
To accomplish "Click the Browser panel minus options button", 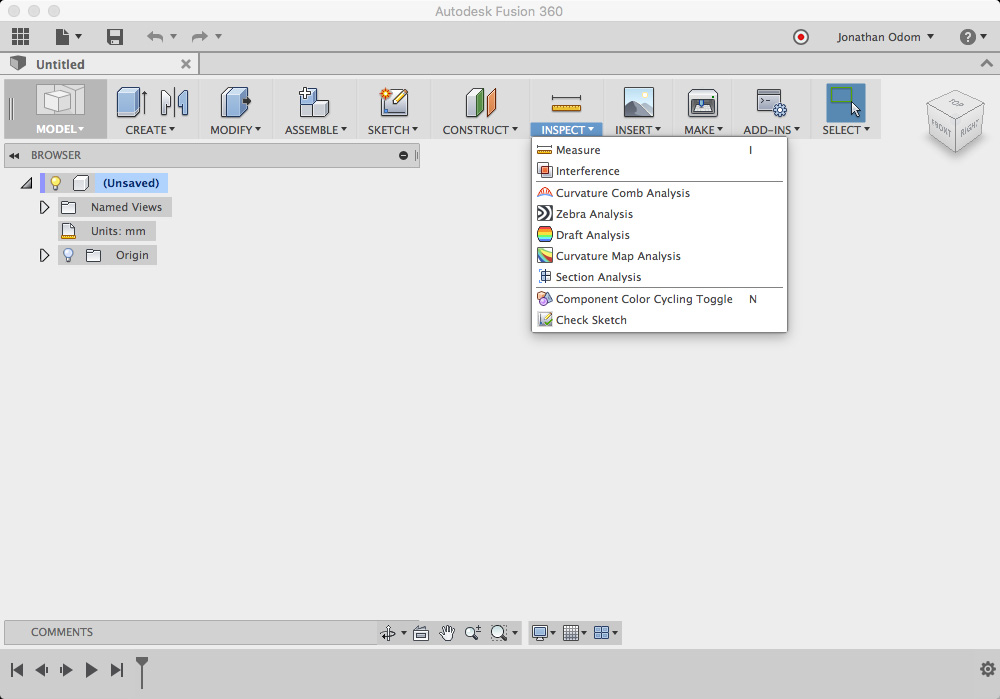I will point(403,155).
